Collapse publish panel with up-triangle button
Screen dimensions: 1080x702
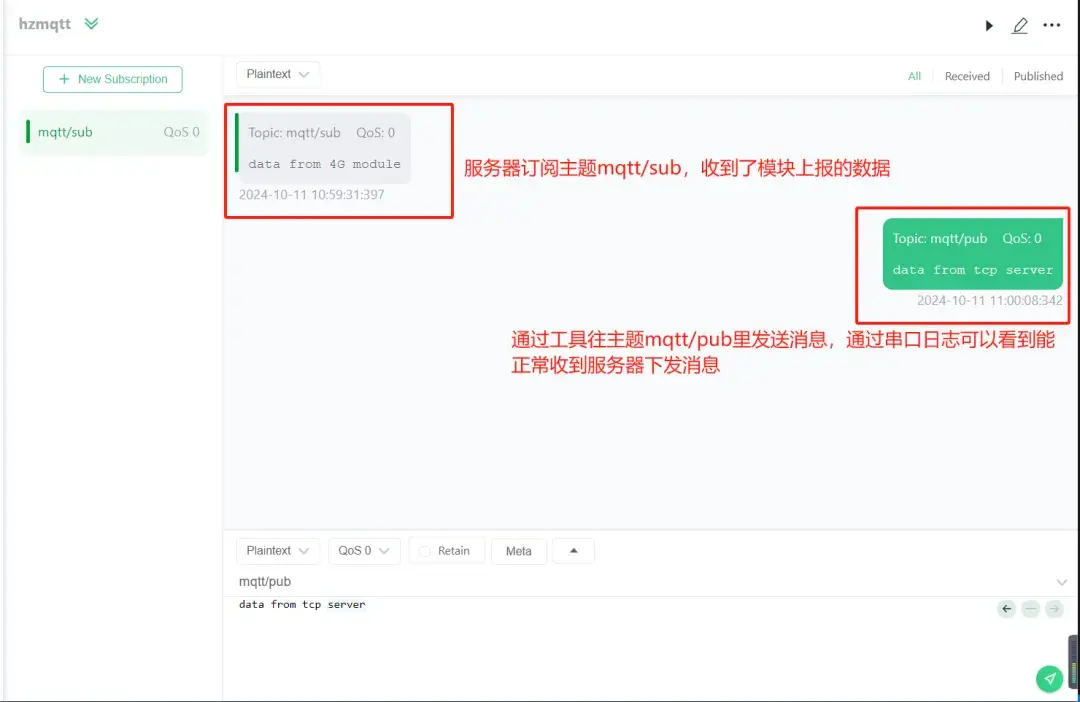tap(573, 551)
